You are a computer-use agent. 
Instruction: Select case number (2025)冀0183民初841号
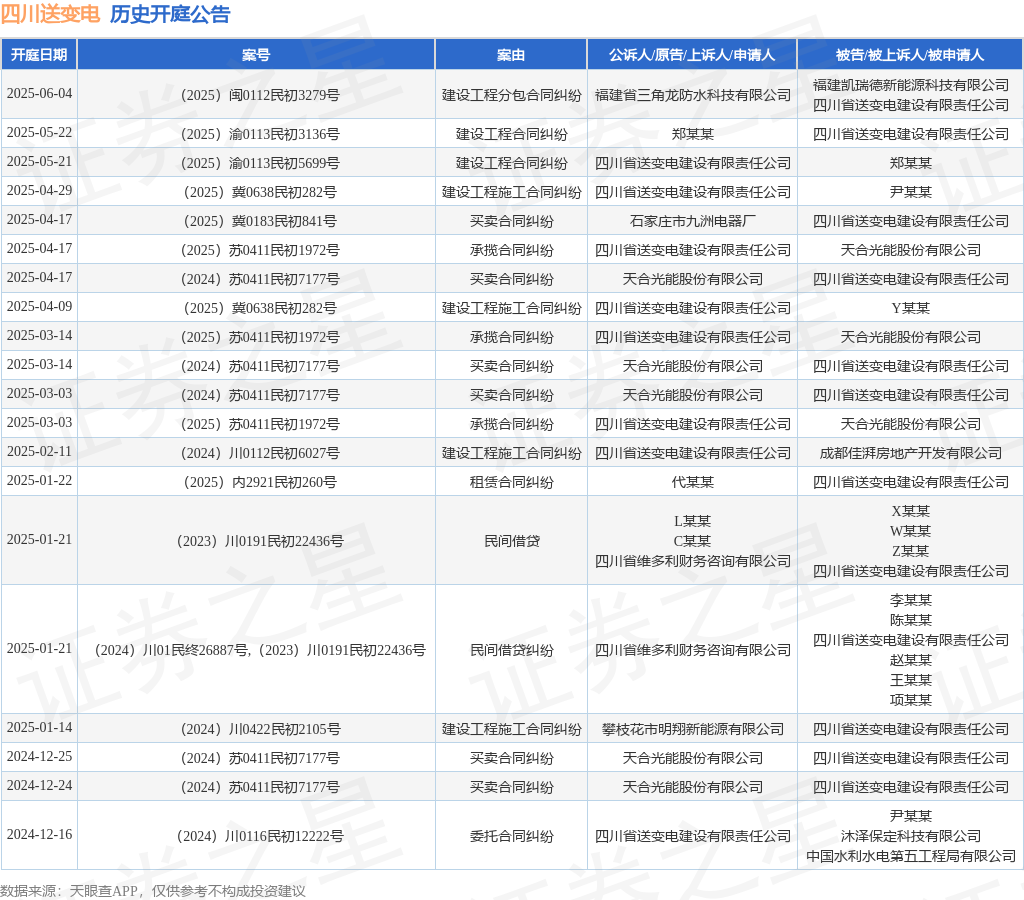tap(260, 221)
